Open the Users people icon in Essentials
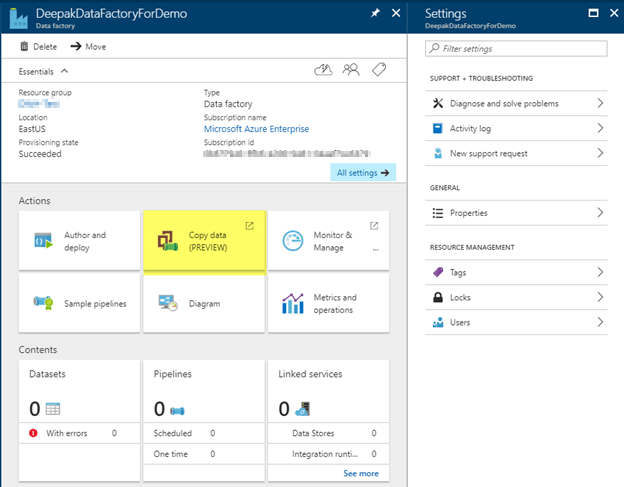The width and height of the screenshot is (624, 487). pos(351,70)
